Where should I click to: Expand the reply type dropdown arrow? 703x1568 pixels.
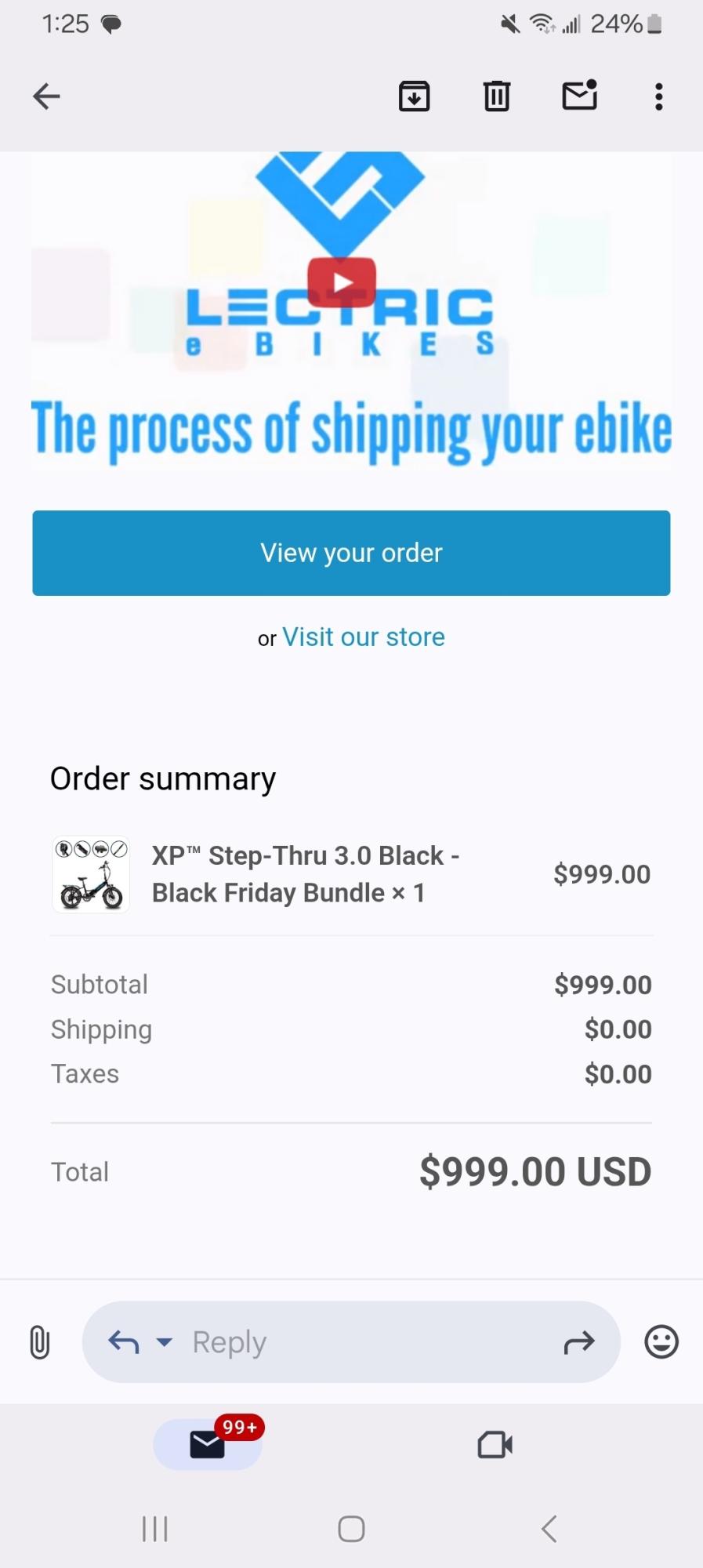pyautogui.click(x=165, y=1342)
